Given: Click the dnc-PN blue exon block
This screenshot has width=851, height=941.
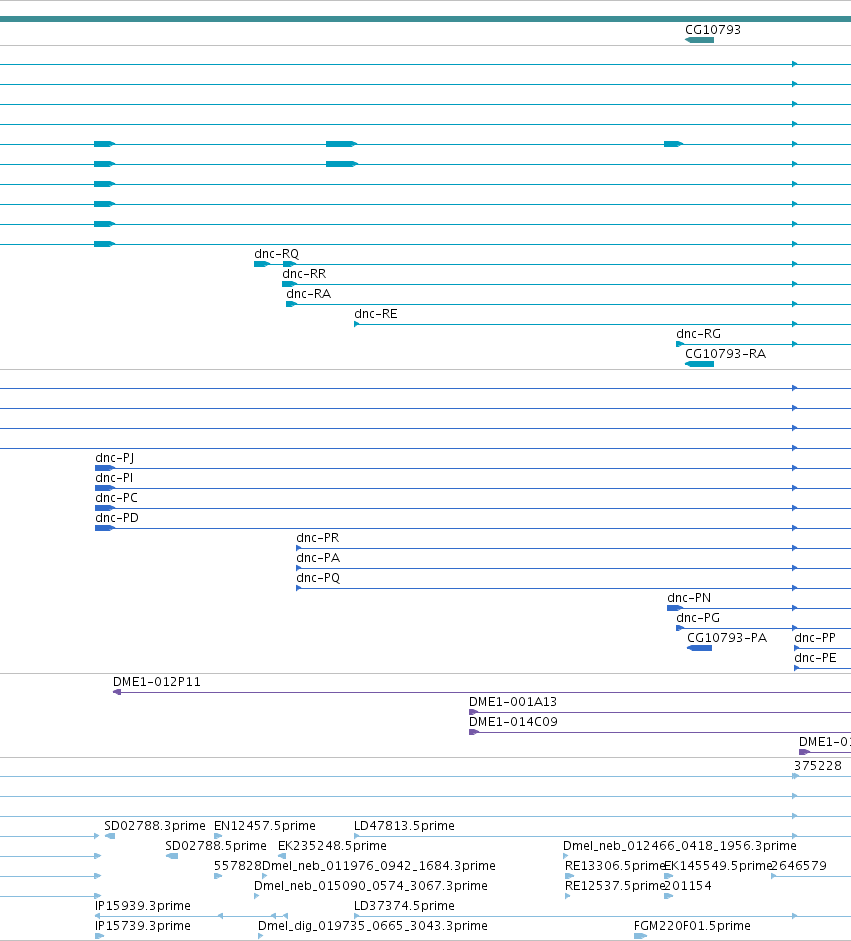Looking at the screenshot, I should click(x=675, y=608).
